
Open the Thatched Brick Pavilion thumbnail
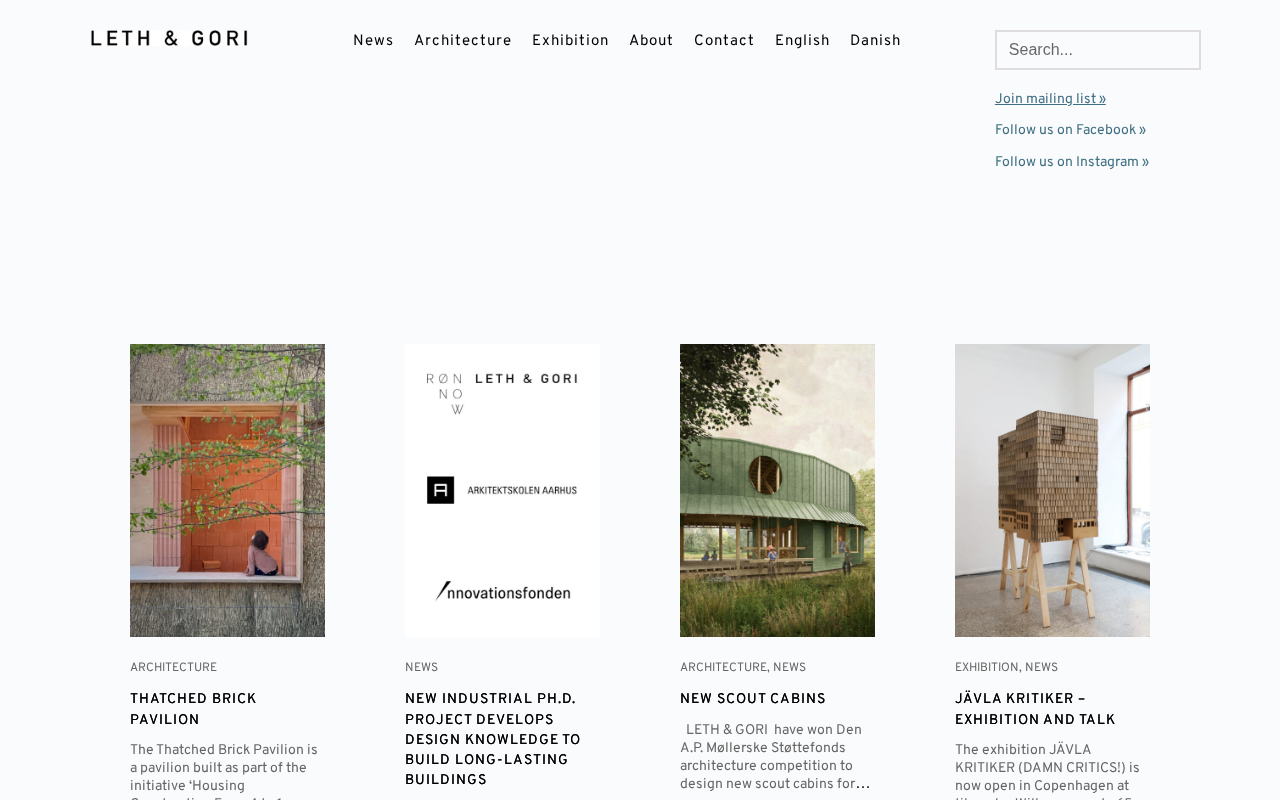(x=227, y=490)
